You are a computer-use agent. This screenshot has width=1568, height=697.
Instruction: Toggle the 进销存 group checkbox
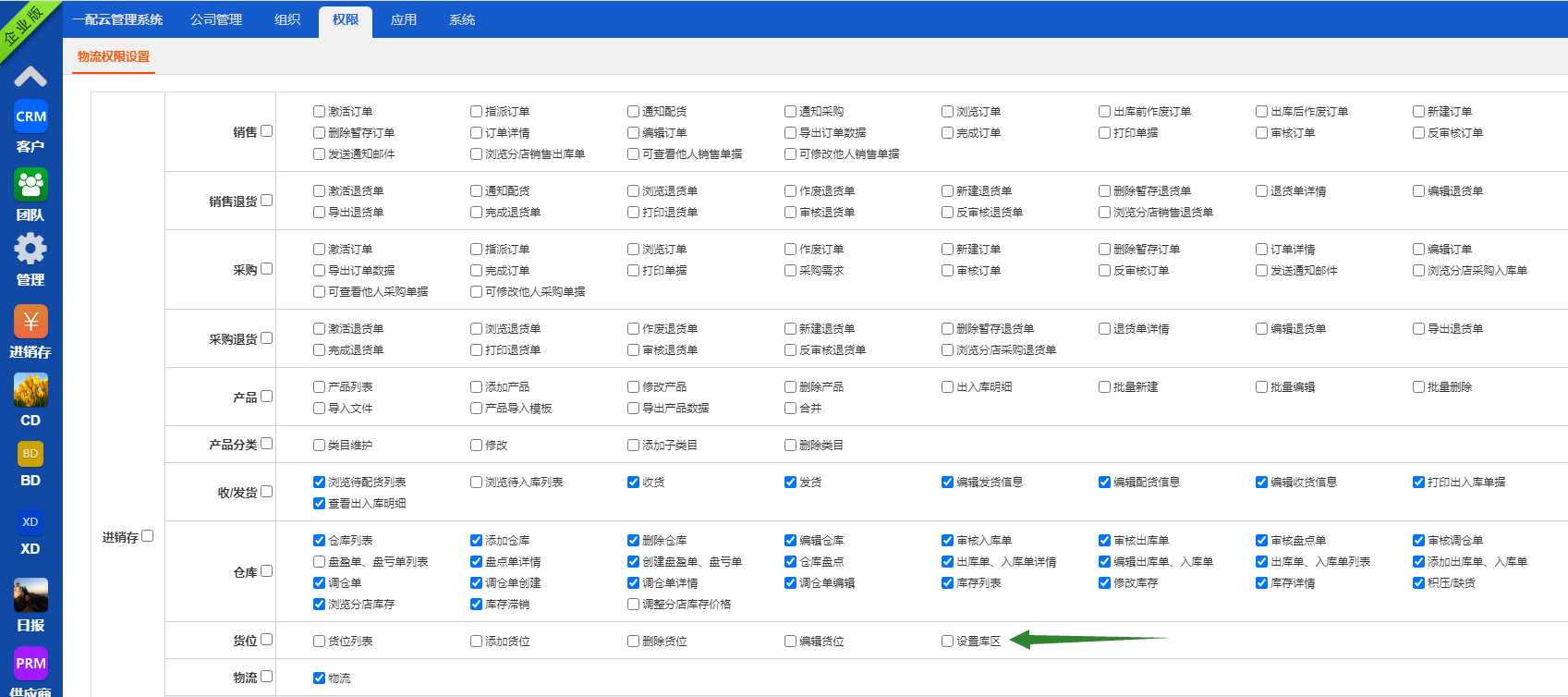147,536
